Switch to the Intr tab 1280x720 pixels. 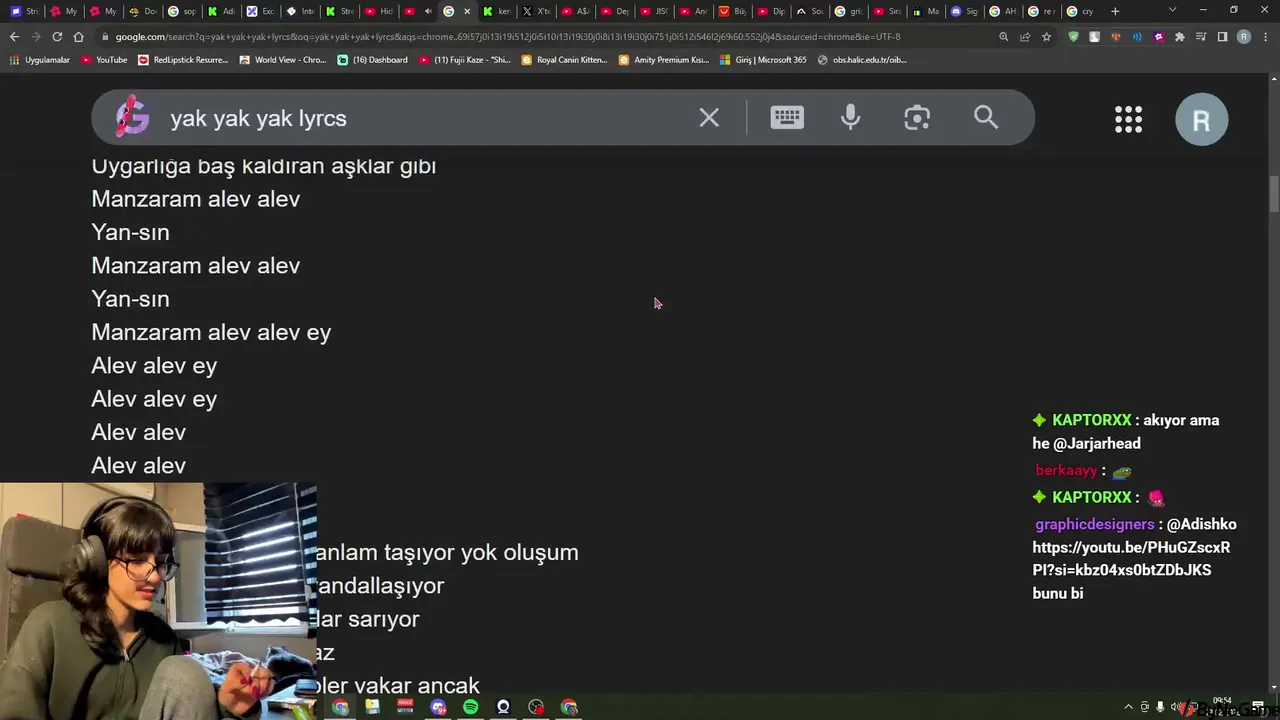point(300,11)
